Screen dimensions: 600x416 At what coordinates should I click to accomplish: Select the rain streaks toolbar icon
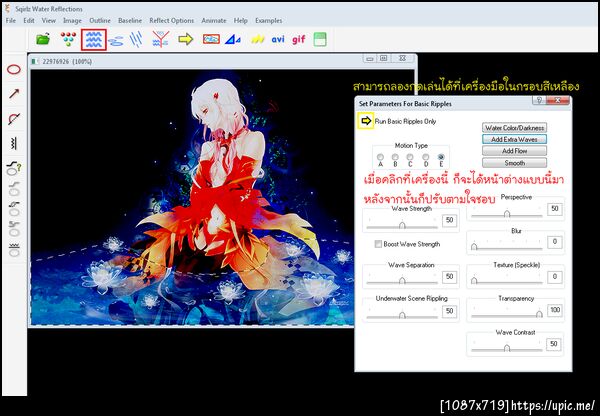136,39
